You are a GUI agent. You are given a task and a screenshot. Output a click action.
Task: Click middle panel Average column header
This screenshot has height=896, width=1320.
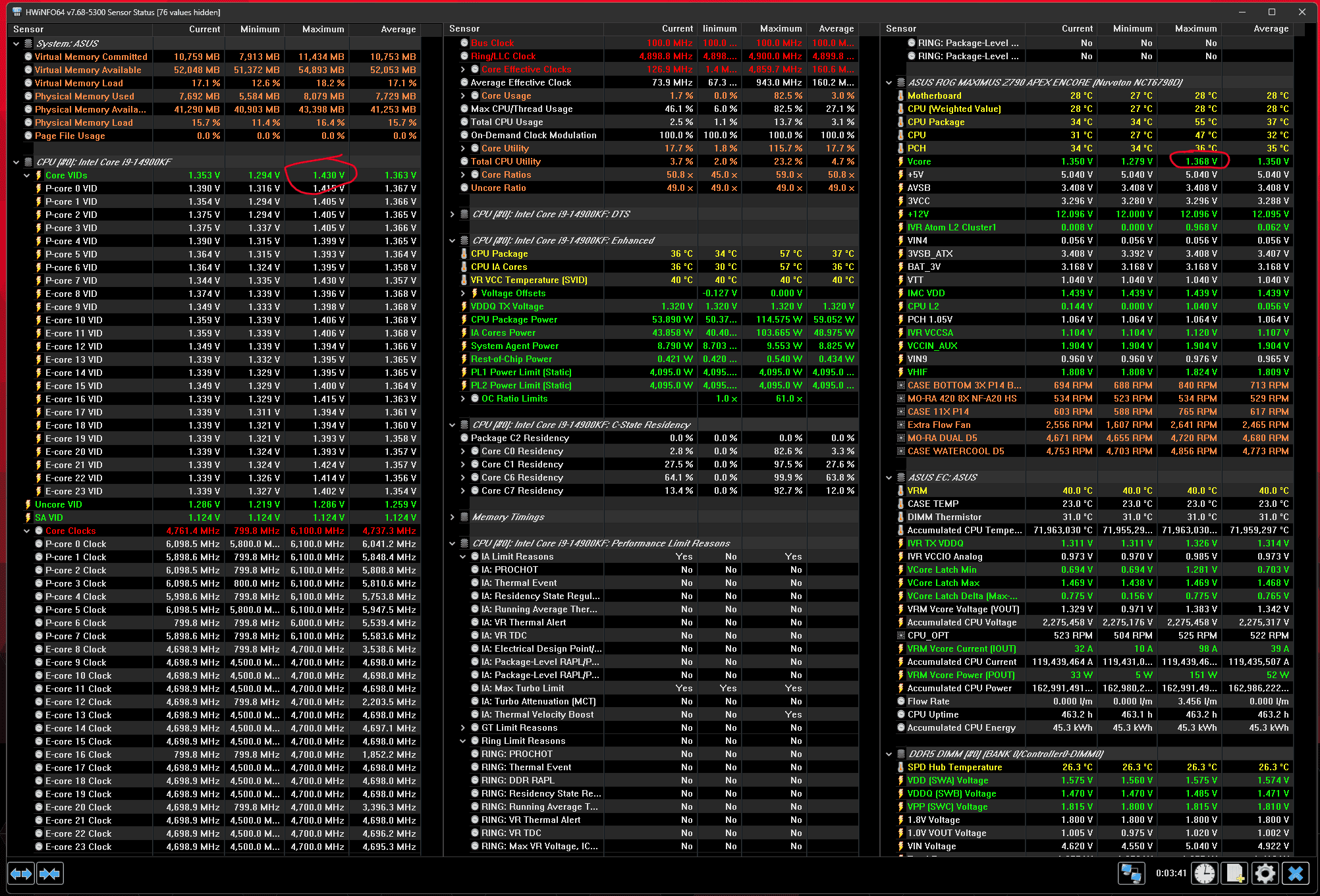coord(832,29)
